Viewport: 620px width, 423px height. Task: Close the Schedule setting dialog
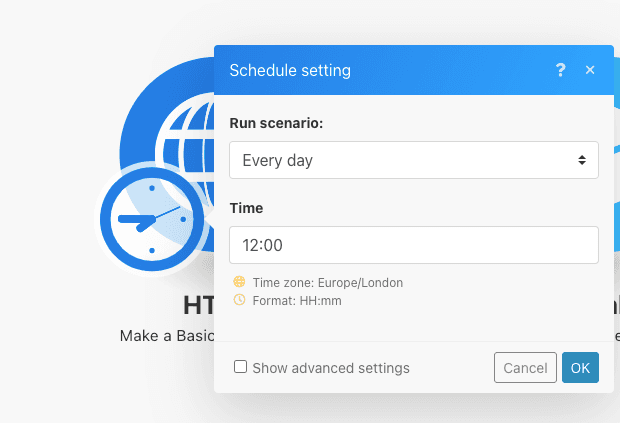coord(590,70)
